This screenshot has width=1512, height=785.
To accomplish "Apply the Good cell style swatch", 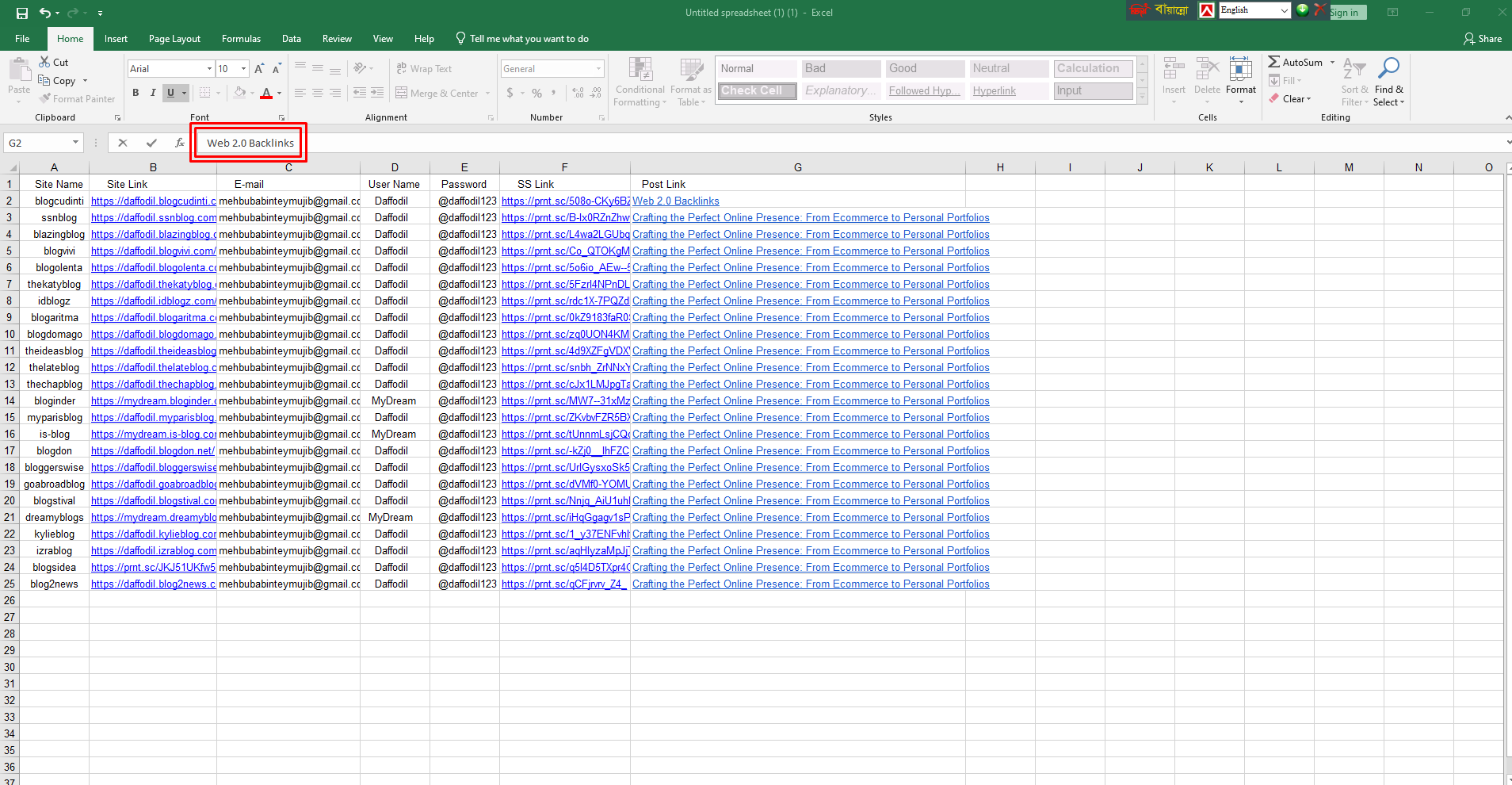I will click(925, 69).
